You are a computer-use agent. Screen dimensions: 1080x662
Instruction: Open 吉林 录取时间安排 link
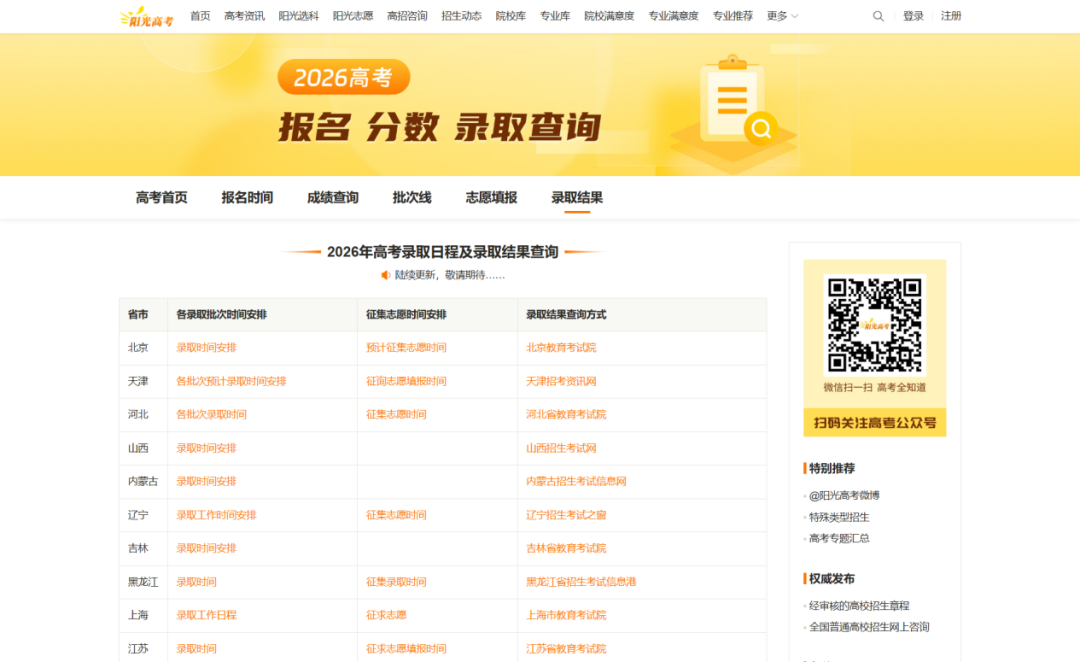pyautogui.click(x=206, y=548)
